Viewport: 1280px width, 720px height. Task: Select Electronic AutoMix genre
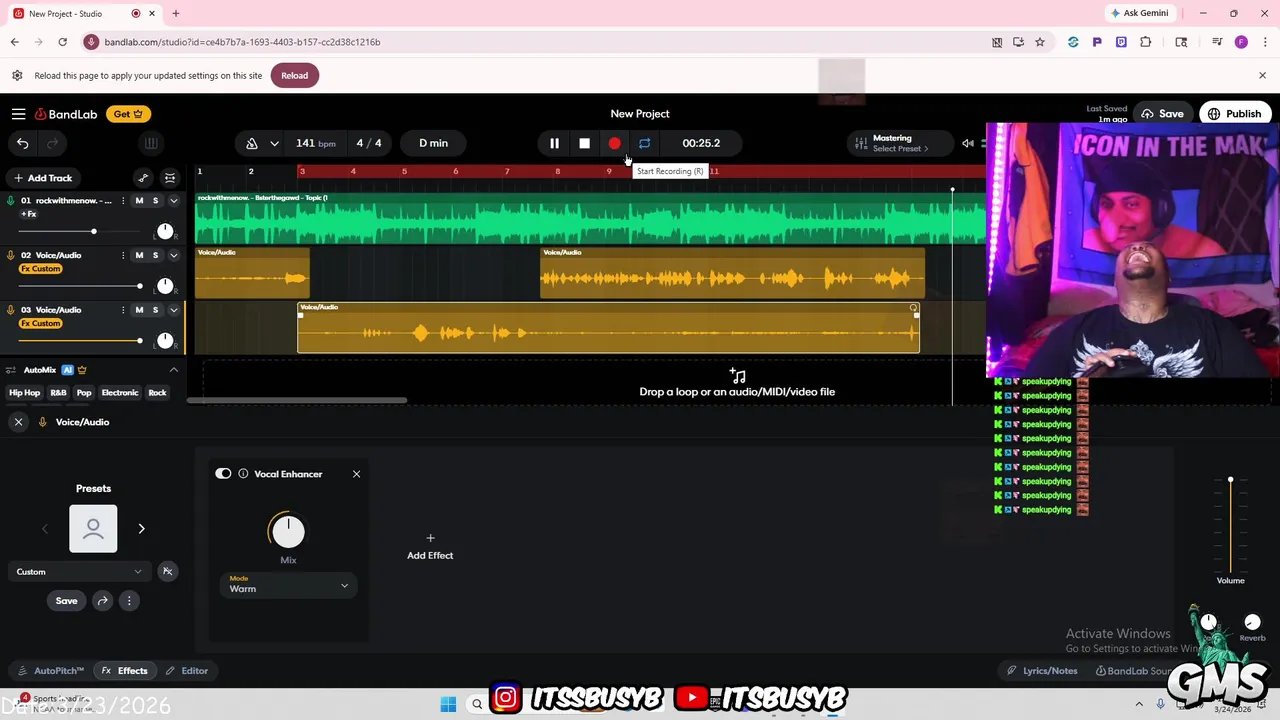click(120, 393)
